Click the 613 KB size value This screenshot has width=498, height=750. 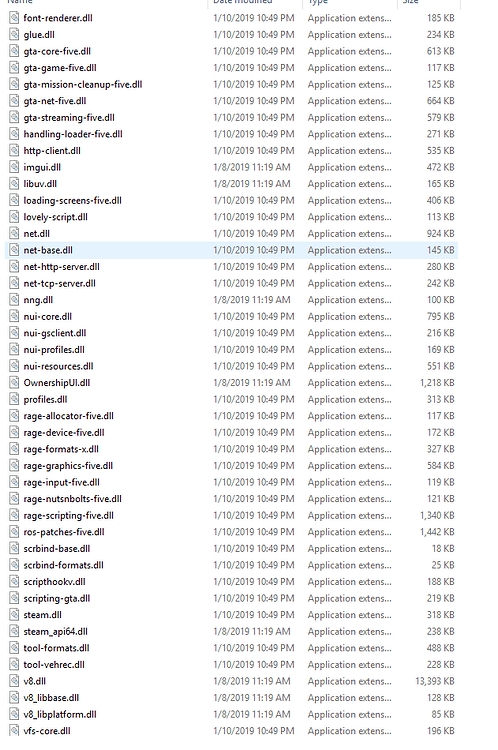(x=441, y=51)
